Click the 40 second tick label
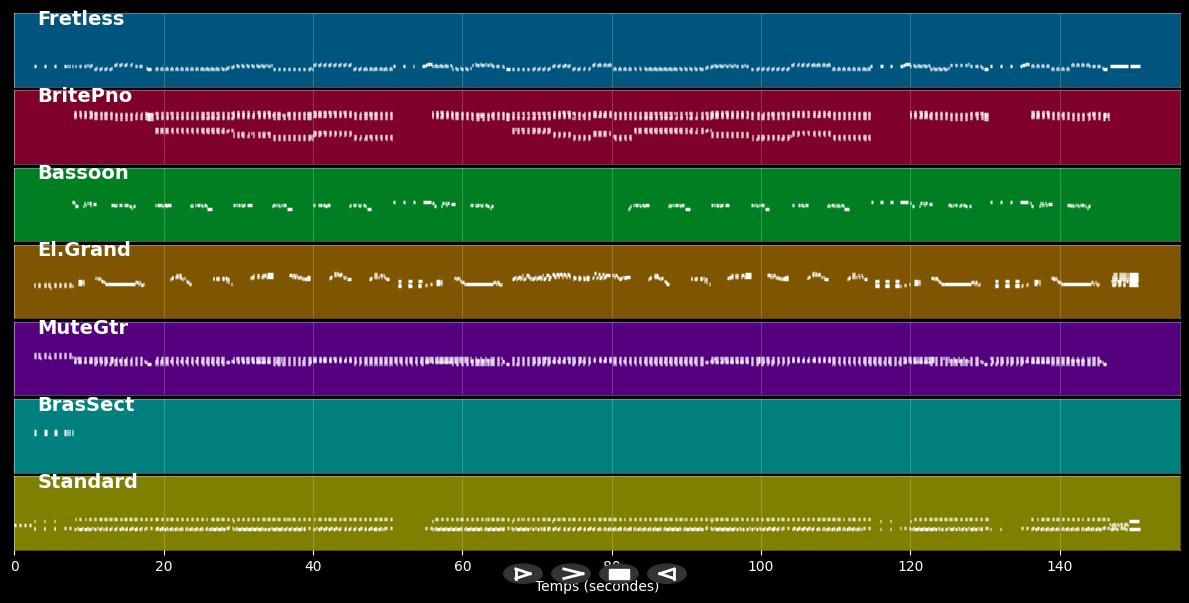This screenshot has width=1189, height=603. pyautogui.click(x=313, y=567)
